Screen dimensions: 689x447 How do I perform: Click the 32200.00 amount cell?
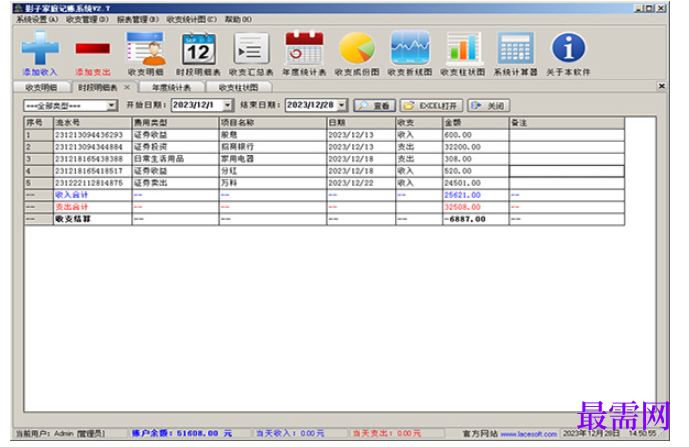475,147
